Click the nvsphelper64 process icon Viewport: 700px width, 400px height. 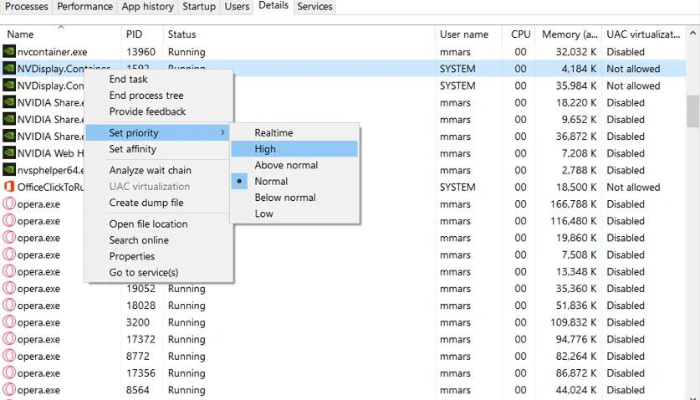click(9, 170)
